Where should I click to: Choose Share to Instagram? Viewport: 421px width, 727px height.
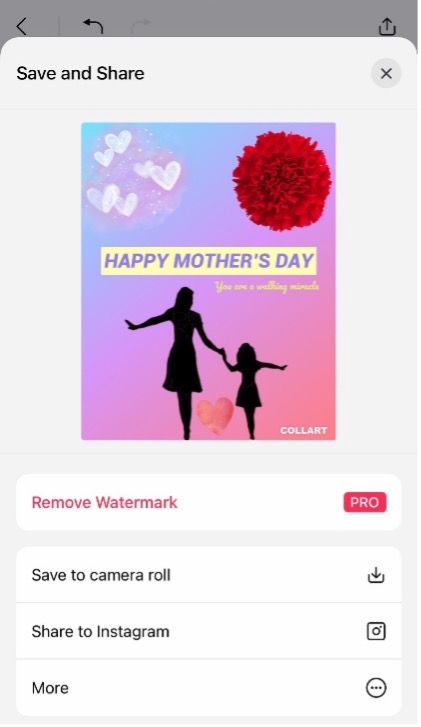[209, 631]
